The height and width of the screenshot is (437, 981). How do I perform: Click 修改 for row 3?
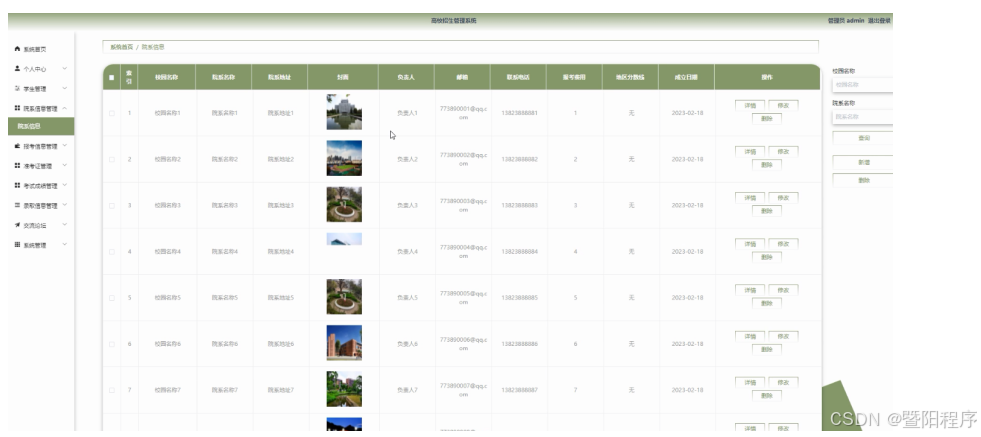pyautogui.click(x=783, y=198)
